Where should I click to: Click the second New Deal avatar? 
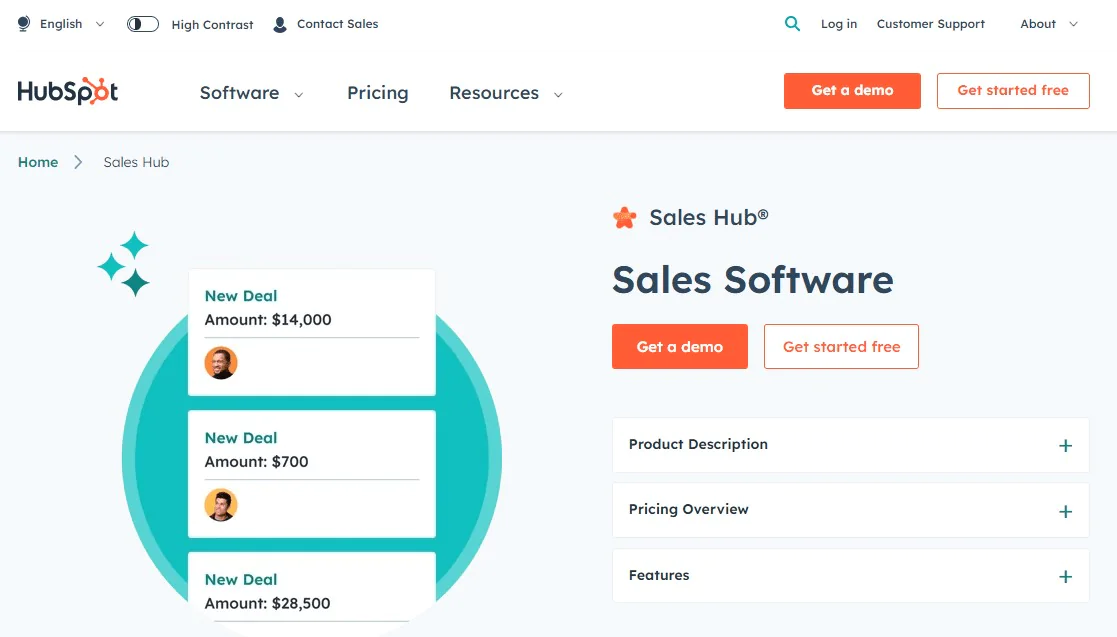tap(221, 505)
